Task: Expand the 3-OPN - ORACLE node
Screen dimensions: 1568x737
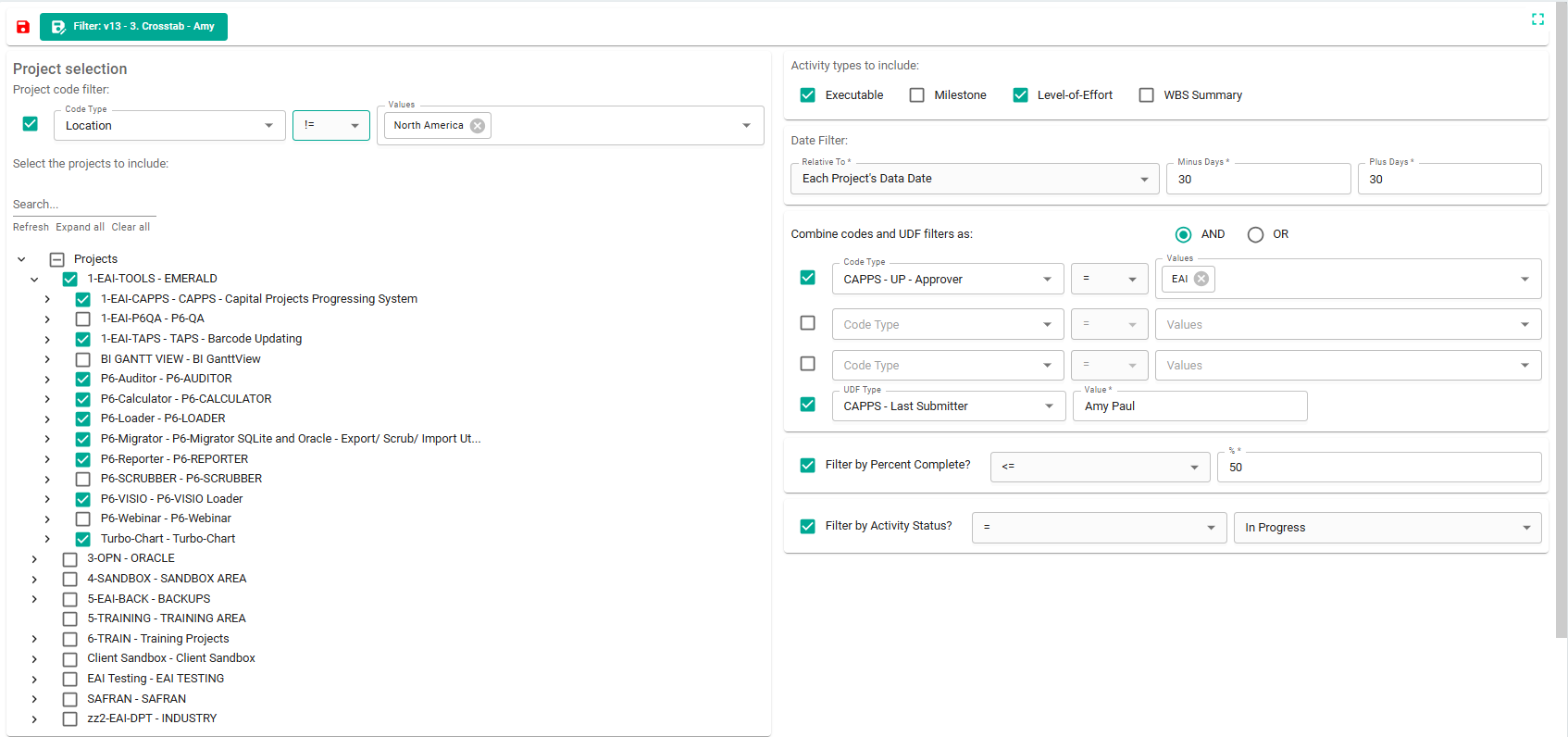Action: point(34,559)
